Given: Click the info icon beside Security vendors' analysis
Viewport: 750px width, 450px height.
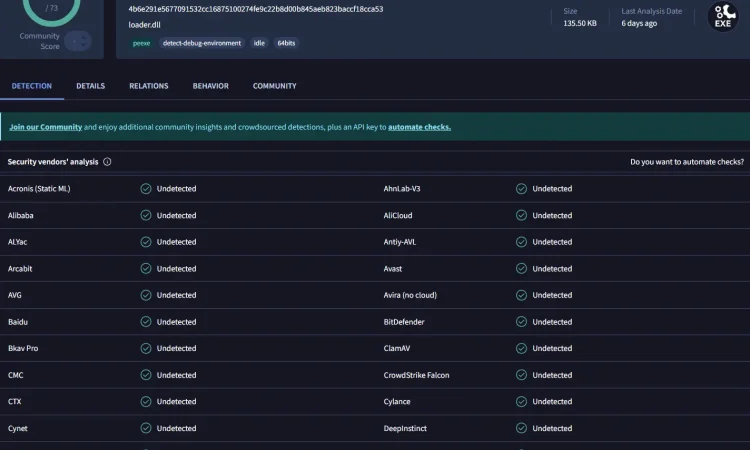Looking at the screenshot, I should pos(107,162).
